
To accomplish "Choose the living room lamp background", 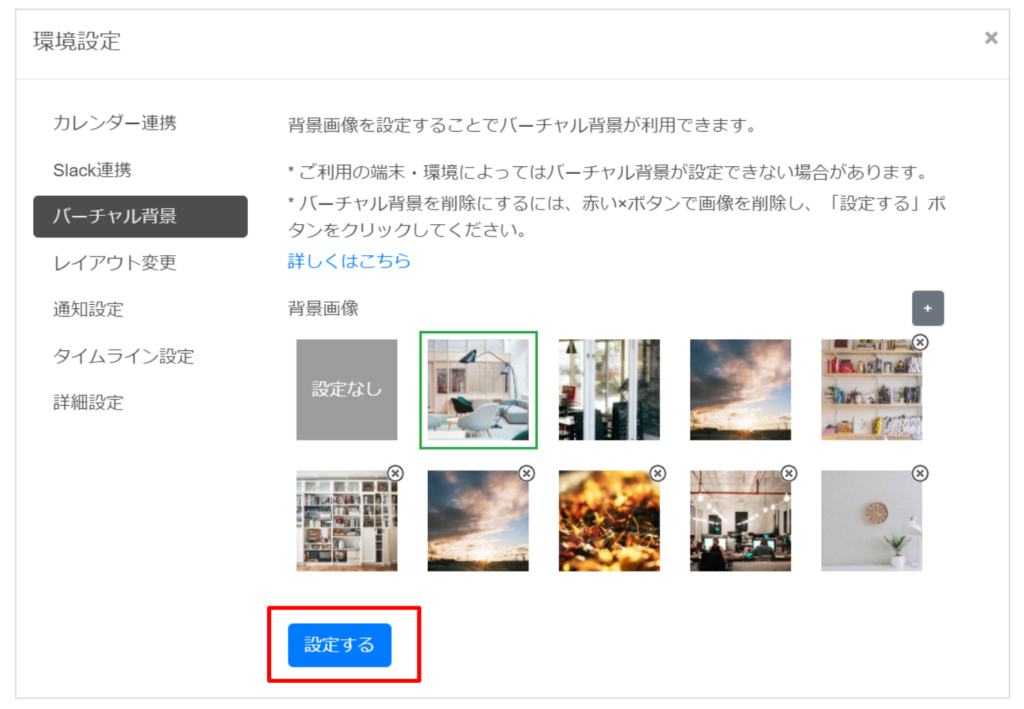I will click(x=478, y=390).
